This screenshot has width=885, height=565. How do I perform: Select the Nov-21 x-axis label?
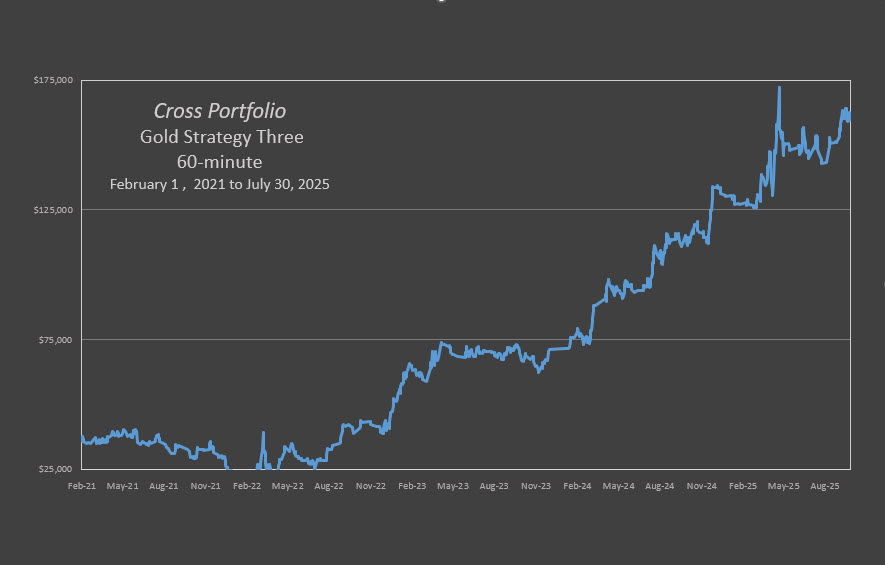205,486
